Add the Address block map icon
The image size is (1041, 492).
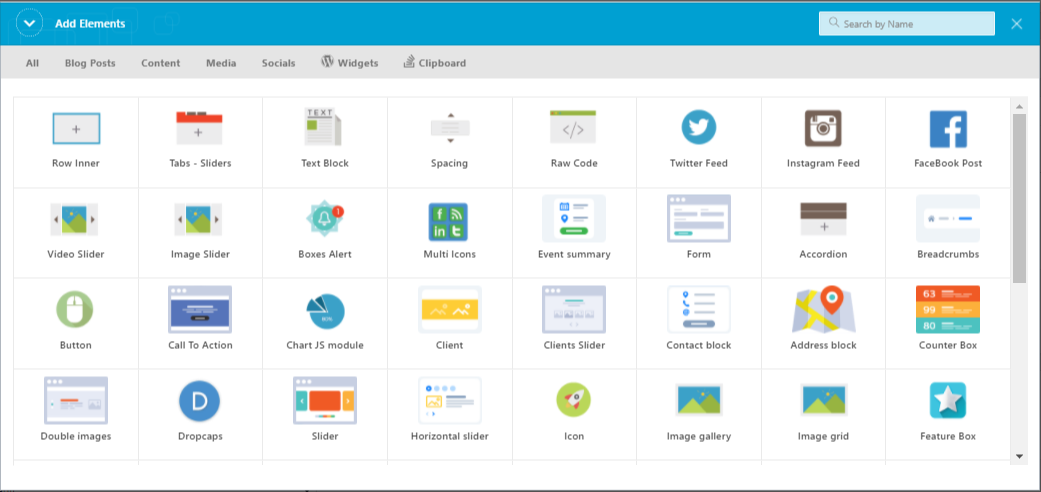click(823, 310)
